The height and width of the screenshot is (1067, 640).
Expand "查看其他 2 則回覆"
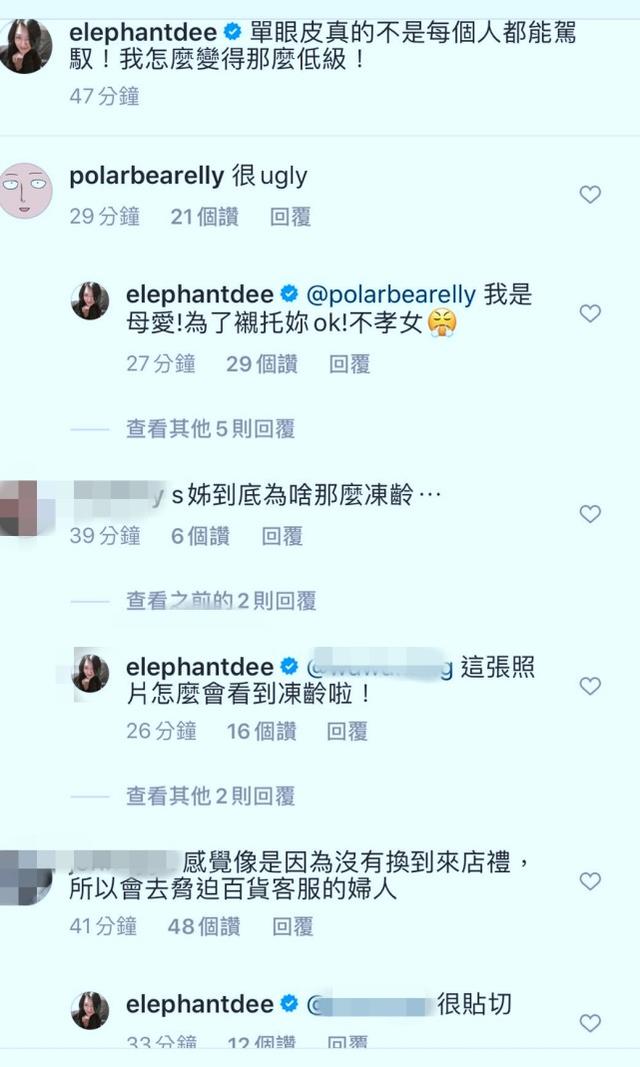(x=210, y=796)
